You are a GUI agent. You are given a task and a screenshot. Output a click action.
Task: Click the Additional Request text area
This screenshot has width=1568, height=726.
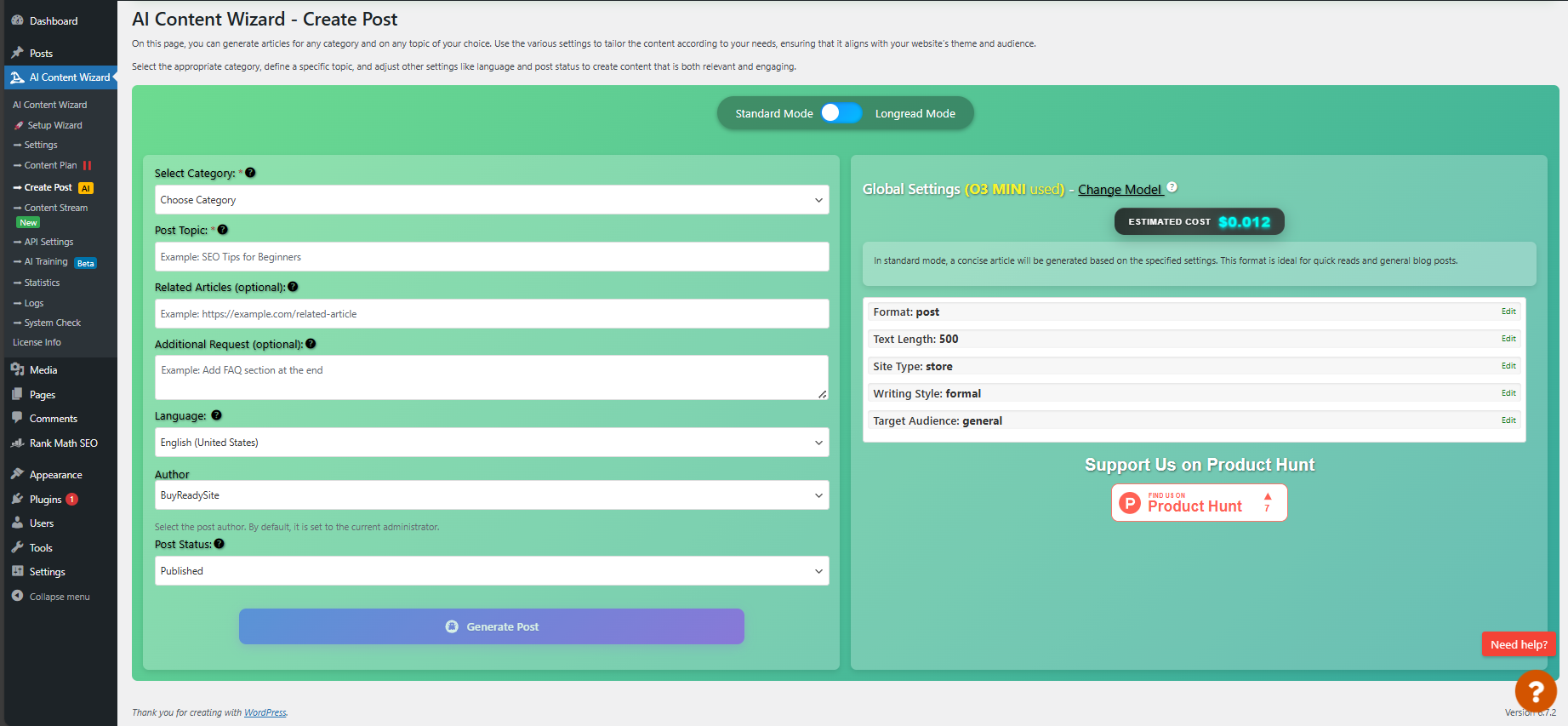[492, 378]
